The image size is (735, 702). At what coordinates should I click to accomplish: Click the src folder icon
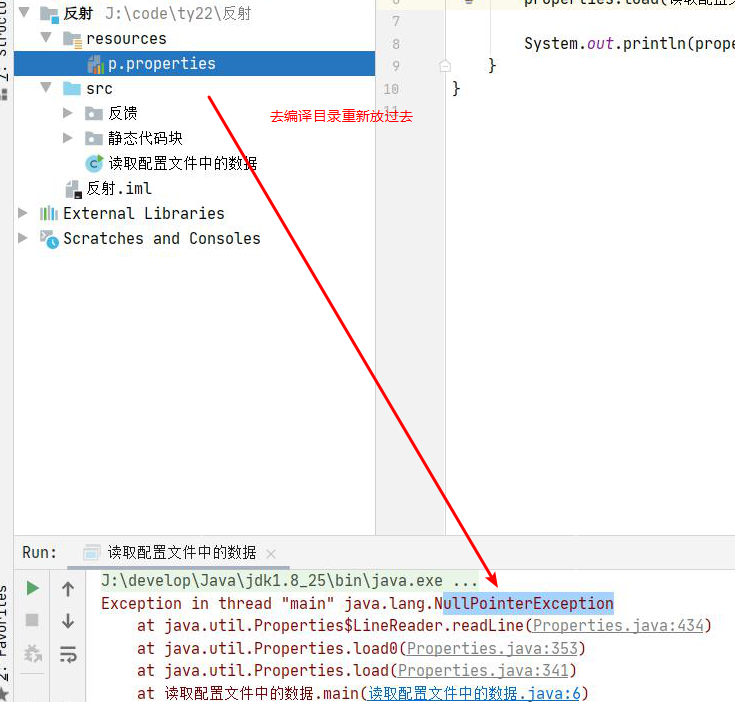coord(72,89)
